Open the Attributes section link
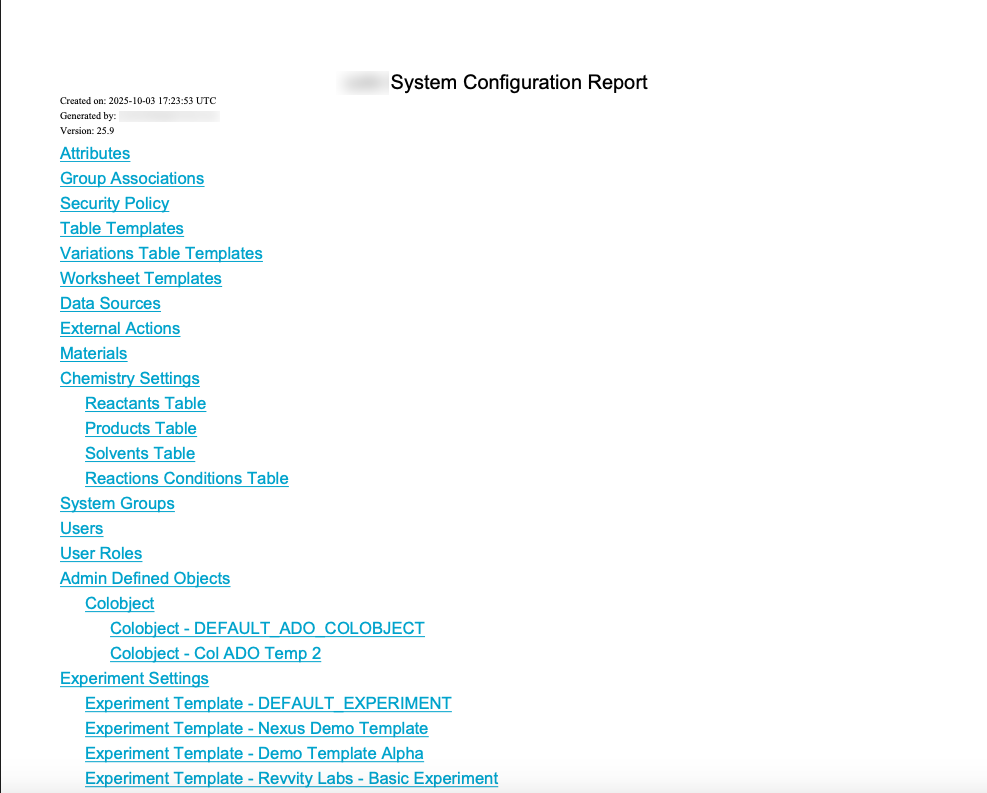 pos(95,153)
